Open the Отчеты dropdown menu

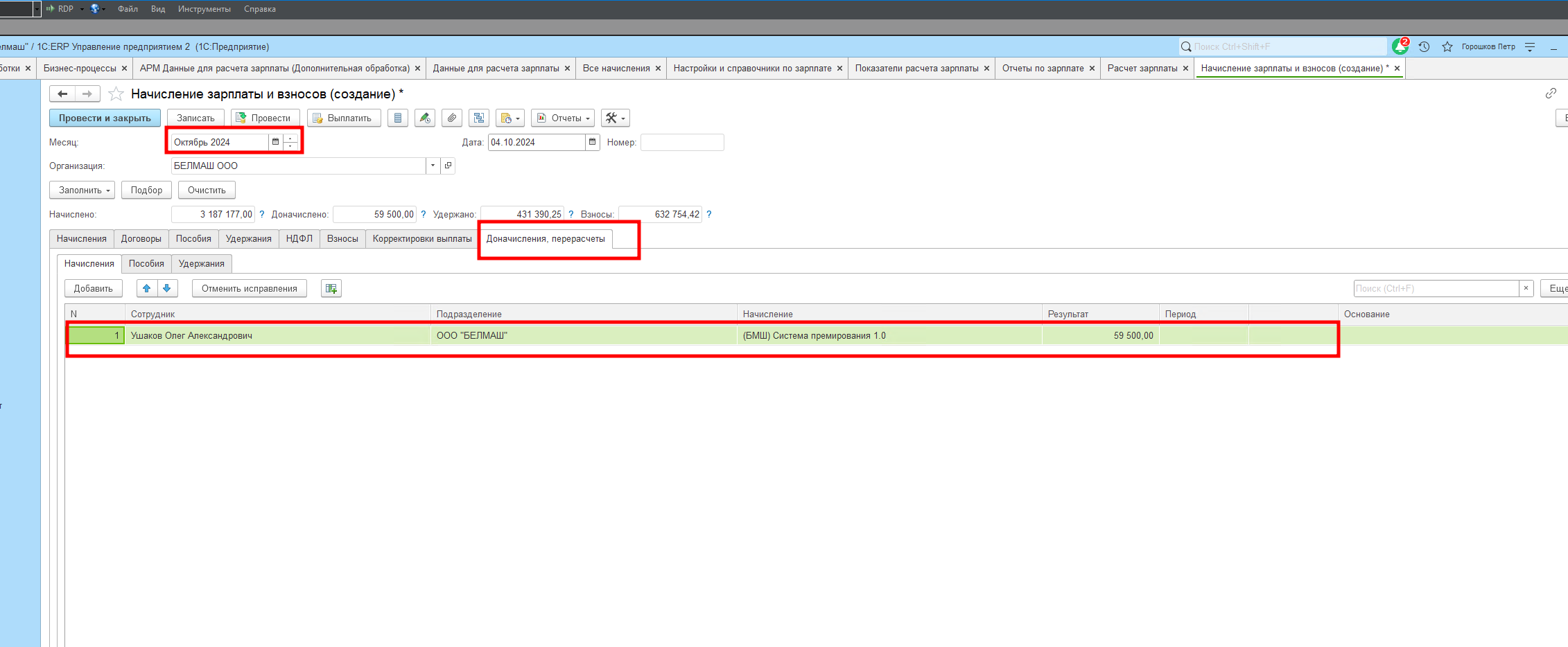563,118
